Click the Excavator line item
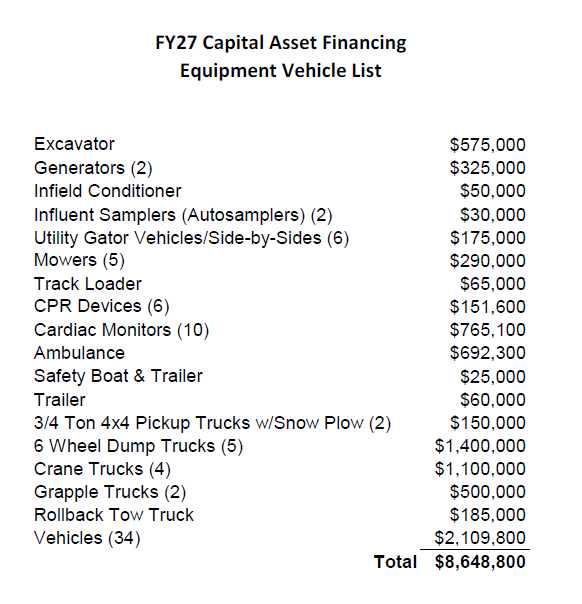 coord(74,144)
